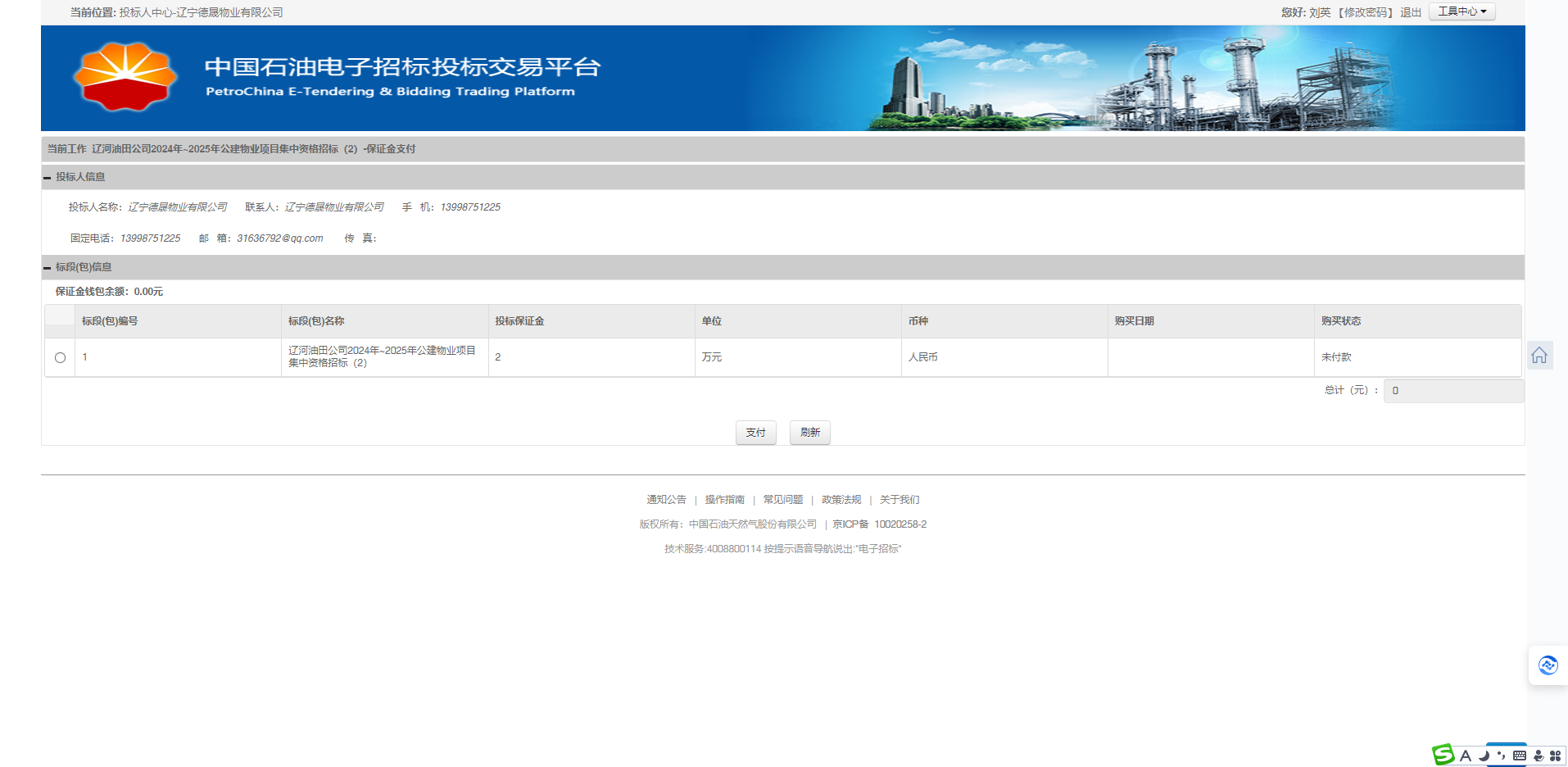Toggle Sogou punctuation mode icon
Image resolution: width=1568 pixels, height=767 pixels.
1502,756
